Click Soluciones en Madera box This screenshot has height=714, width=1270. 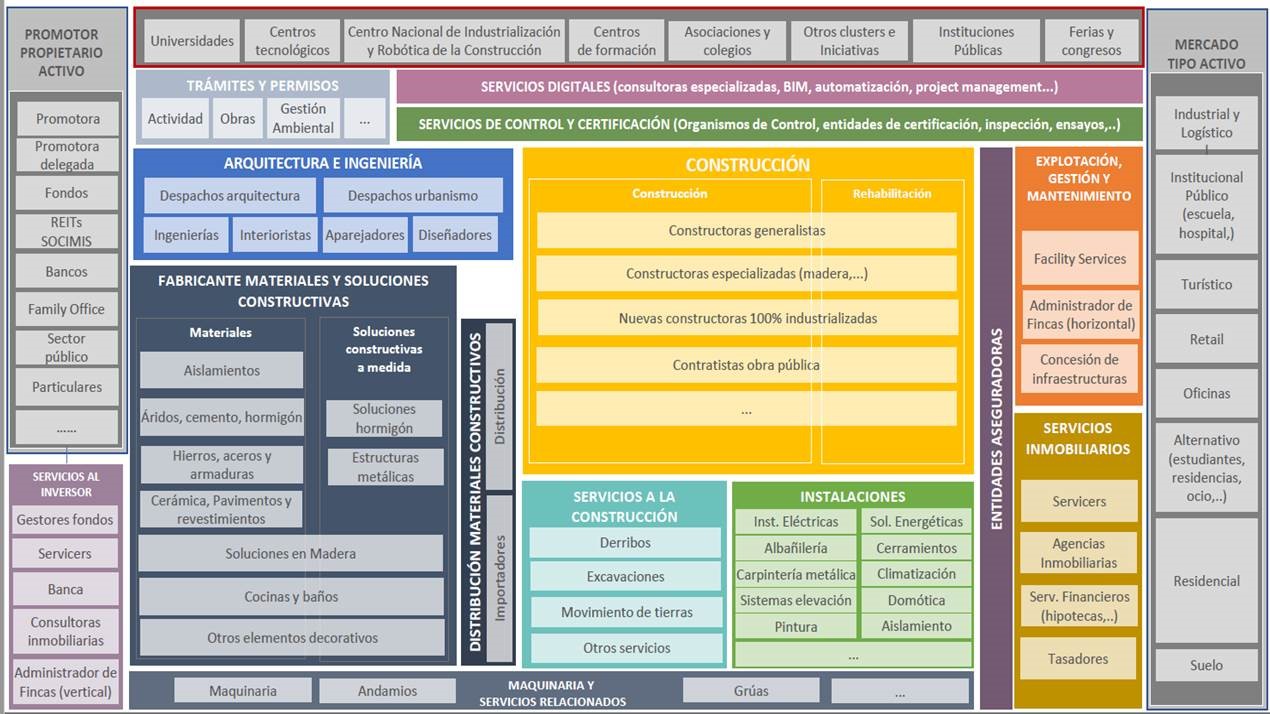click(290, 553)
